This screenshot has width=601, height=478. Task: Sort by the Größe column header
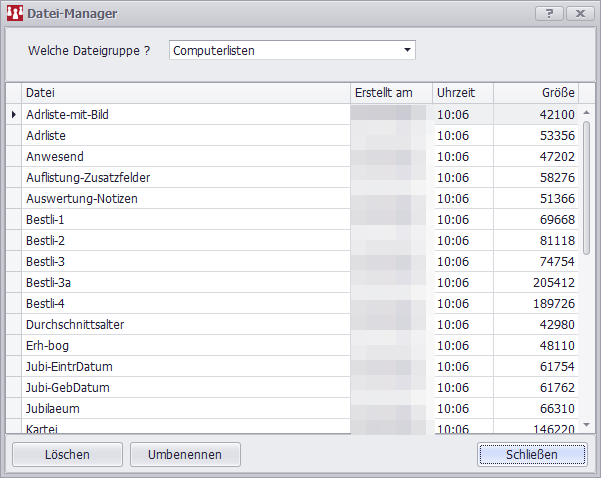(535, 93)
